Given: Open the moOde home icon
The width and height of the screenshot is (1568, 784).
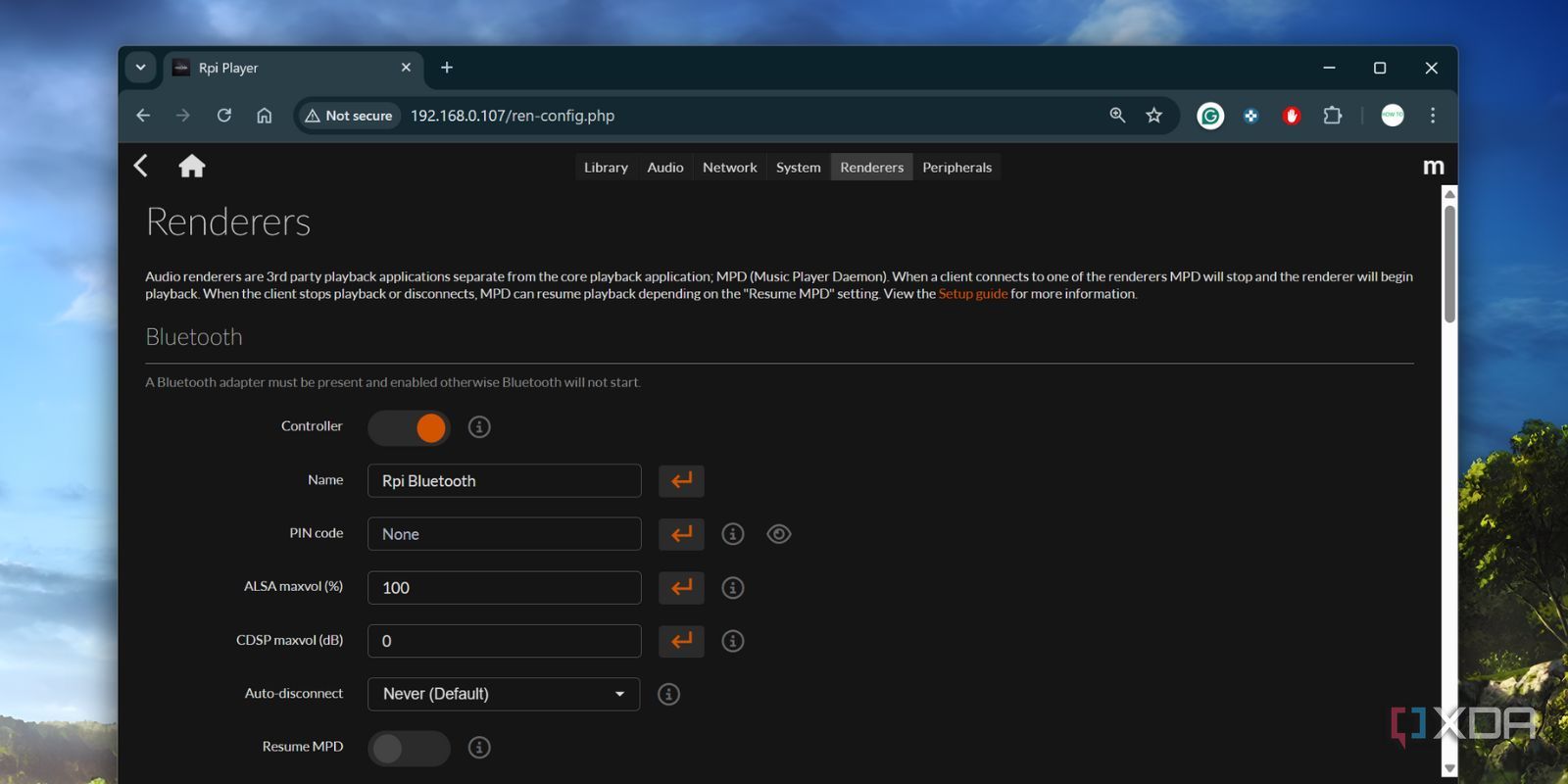Looking at the screenshot, I should coord(192,166).
